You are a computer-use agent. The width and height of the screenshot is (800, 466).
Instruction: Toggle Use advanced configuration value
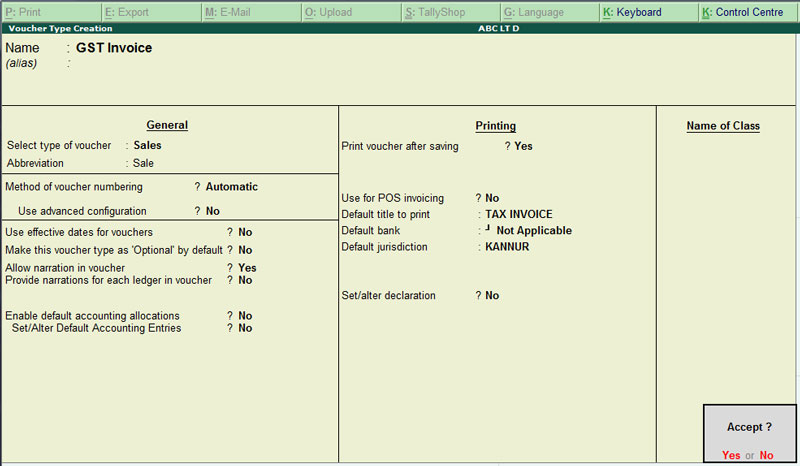[213, 212]
